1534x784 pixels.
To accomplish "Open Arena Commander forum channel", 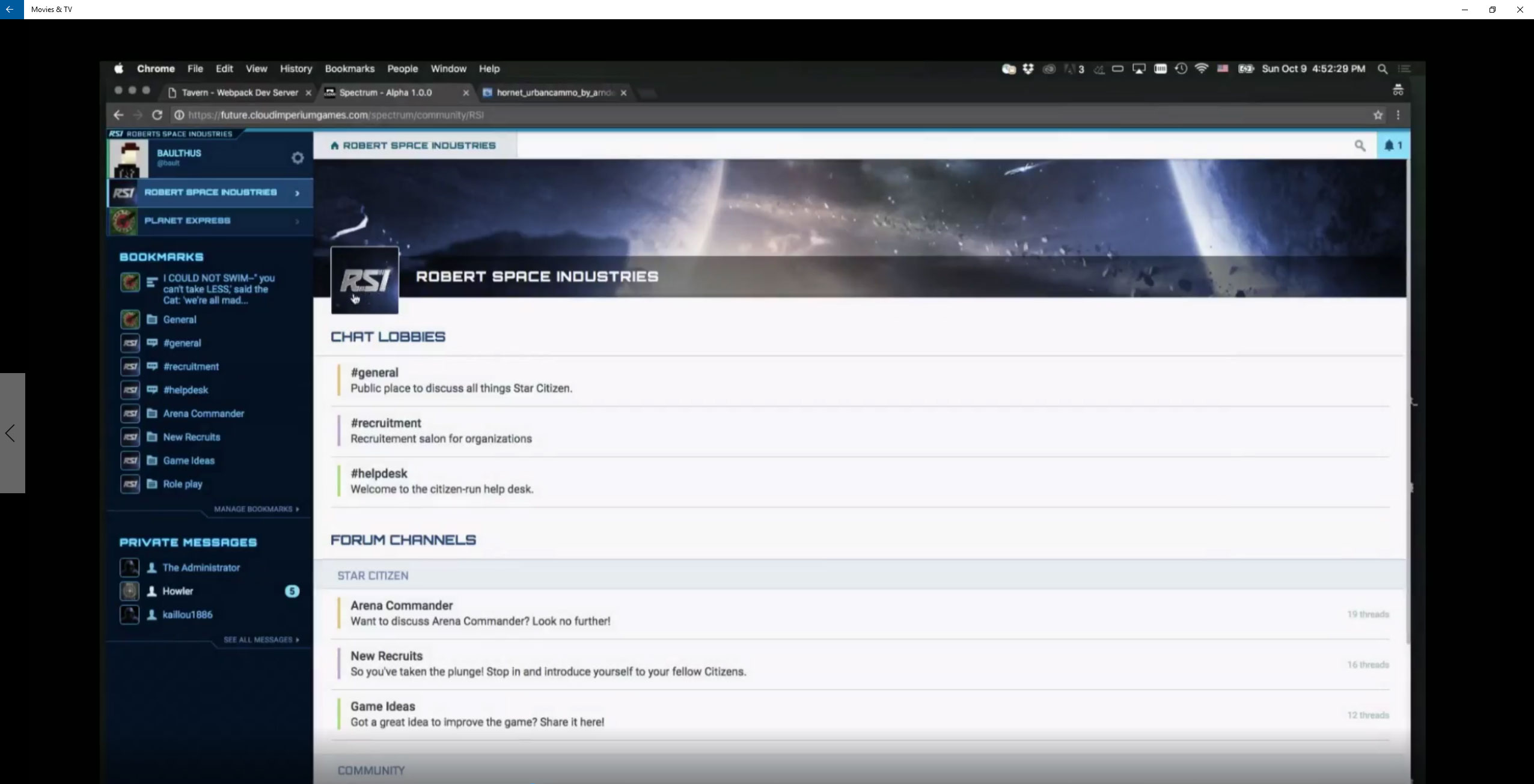I will (860, 613).
